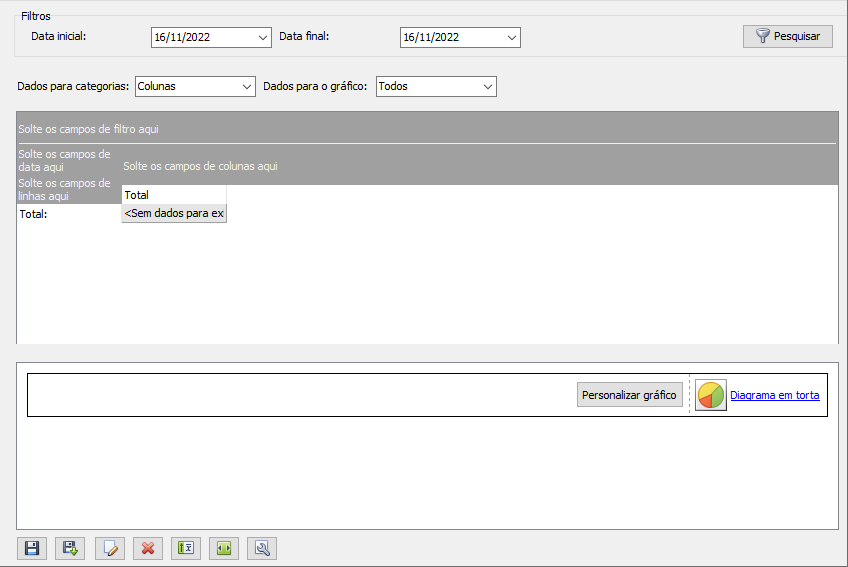Click the red X delete icon
Image resolution: width=848 pixels, height=567 pixels.
148,549
